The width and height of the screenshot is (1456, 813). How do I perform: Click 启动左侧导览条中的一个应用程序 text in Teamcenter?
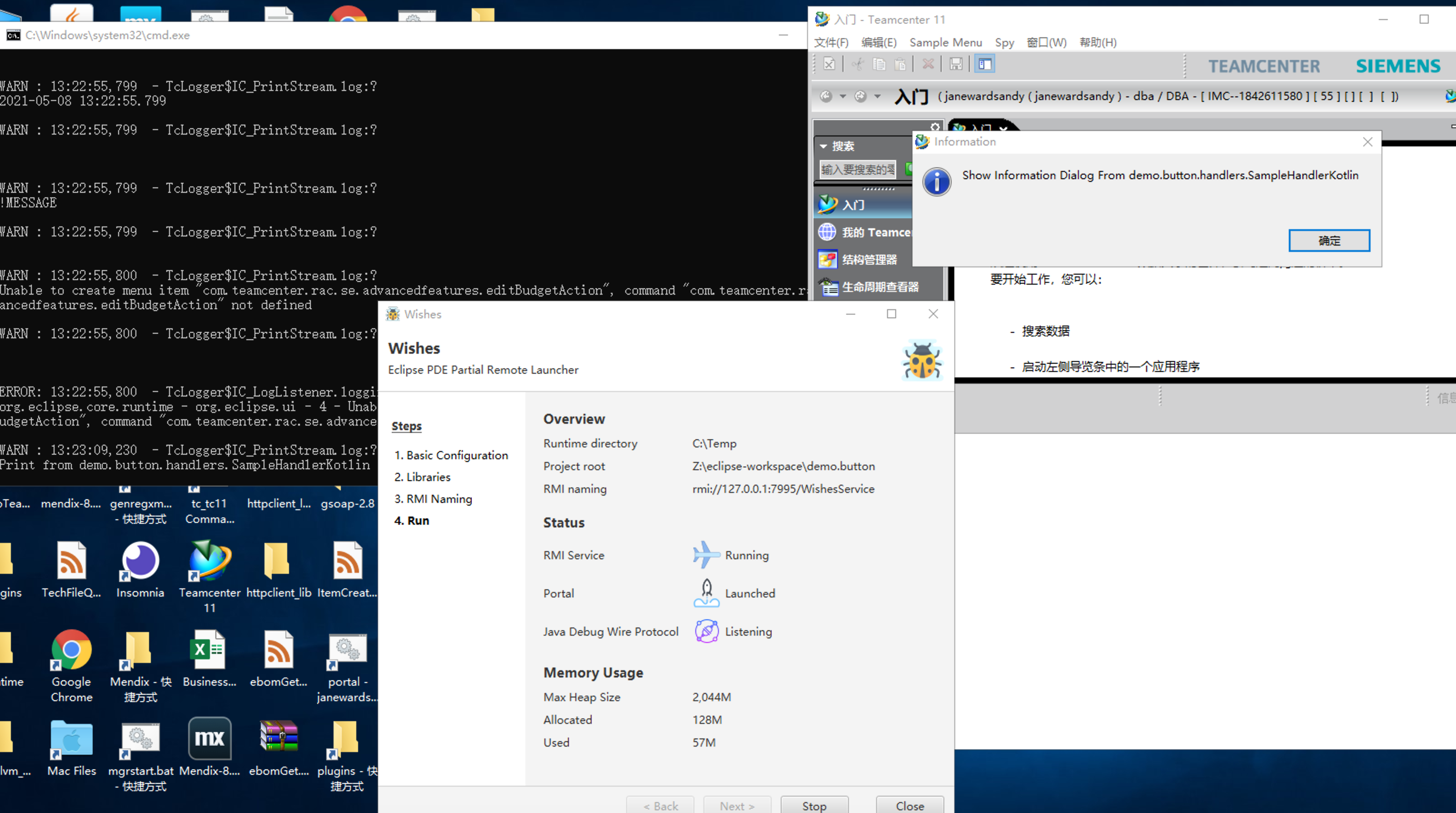[1111, 367]
